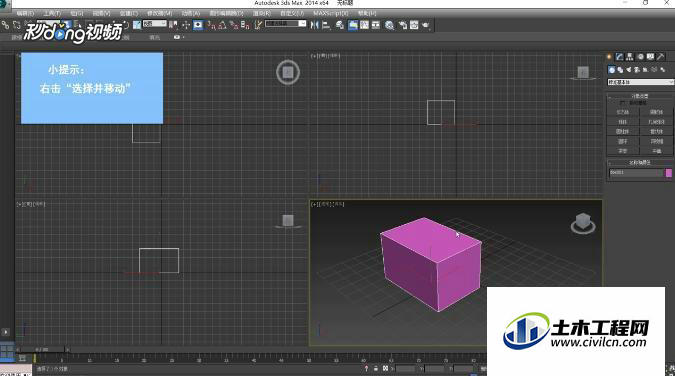Image resolution: width=675 pixels, height=376 pixels.
Task: Toggle the 3D Snaps button
Action: point(211,25)
